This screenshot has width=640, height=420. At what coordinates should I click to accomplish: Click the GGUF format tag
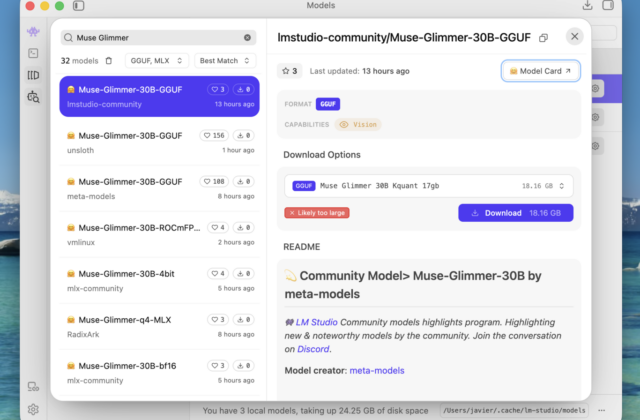pos(328,104)
